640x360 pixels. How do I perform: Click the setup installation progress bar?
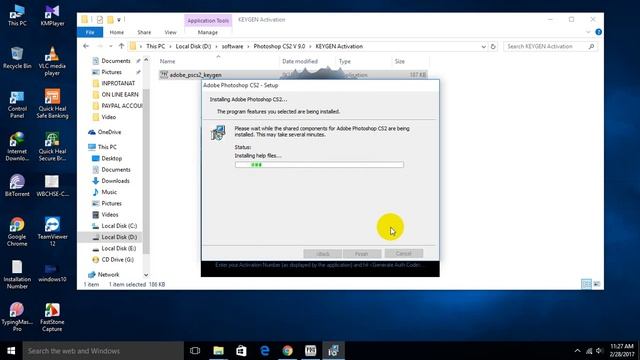[x=319, y=164]
